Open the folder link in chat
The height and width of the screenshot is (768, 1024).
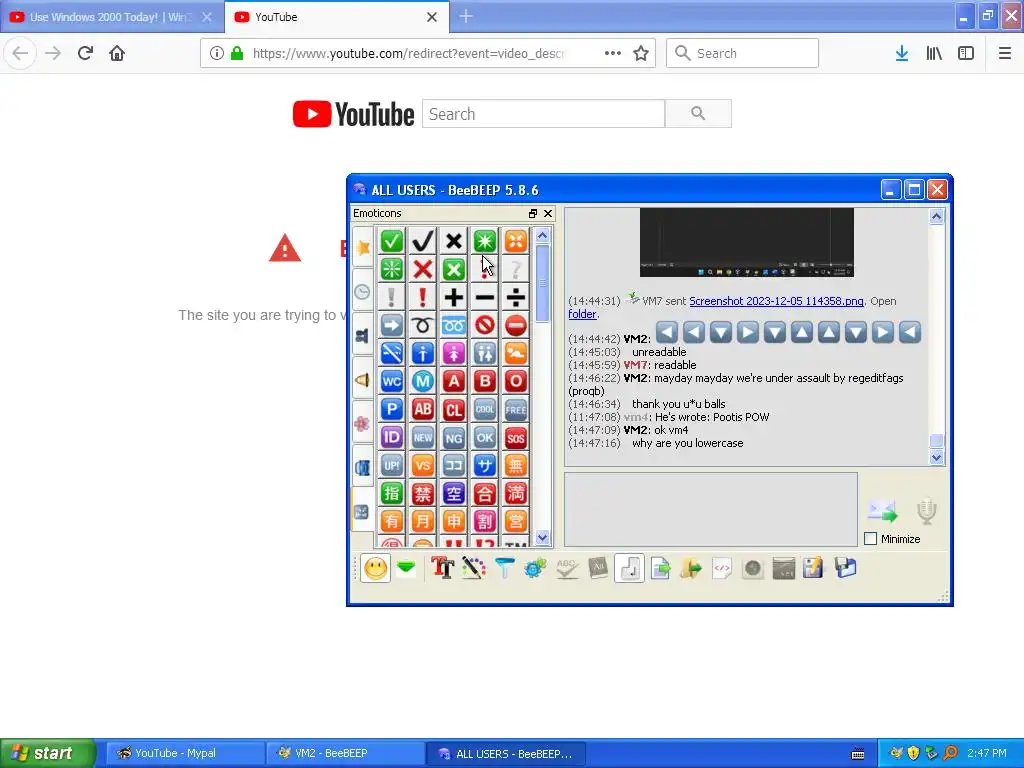point(583,314)
